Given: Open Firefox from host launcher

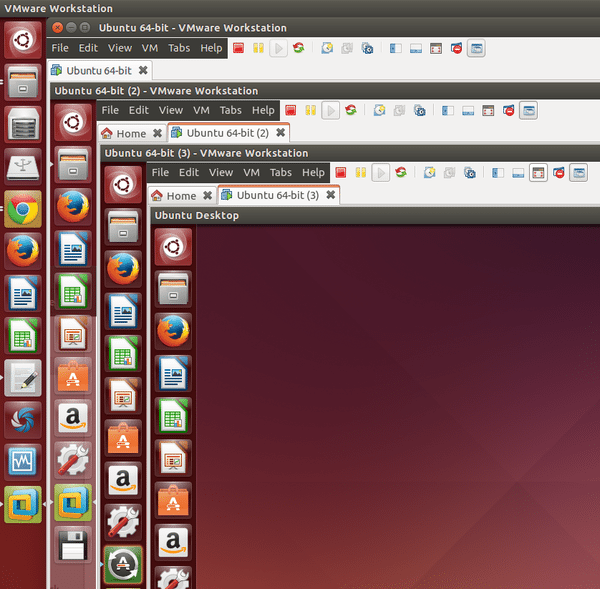Looking at the screenshot, I should pyautogui.click(x=23, y=251).
